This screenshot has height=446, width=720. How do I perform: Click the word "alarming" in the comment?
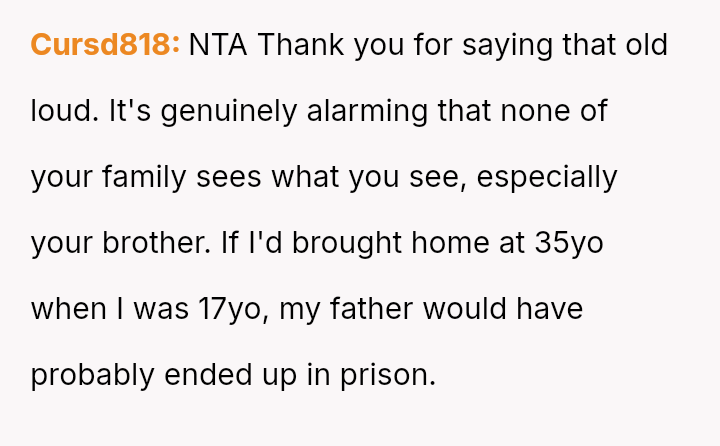(372, 111)
